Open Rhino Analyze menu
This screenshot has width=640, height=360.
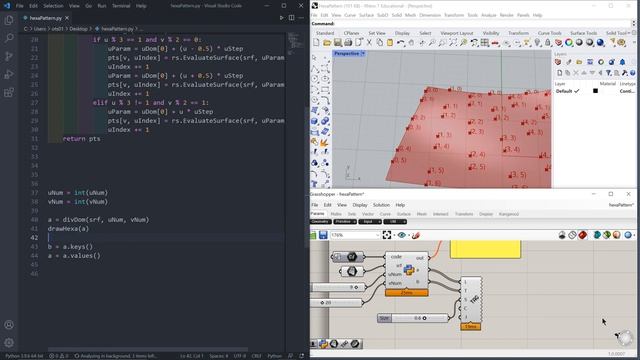[x=488, y=15]
